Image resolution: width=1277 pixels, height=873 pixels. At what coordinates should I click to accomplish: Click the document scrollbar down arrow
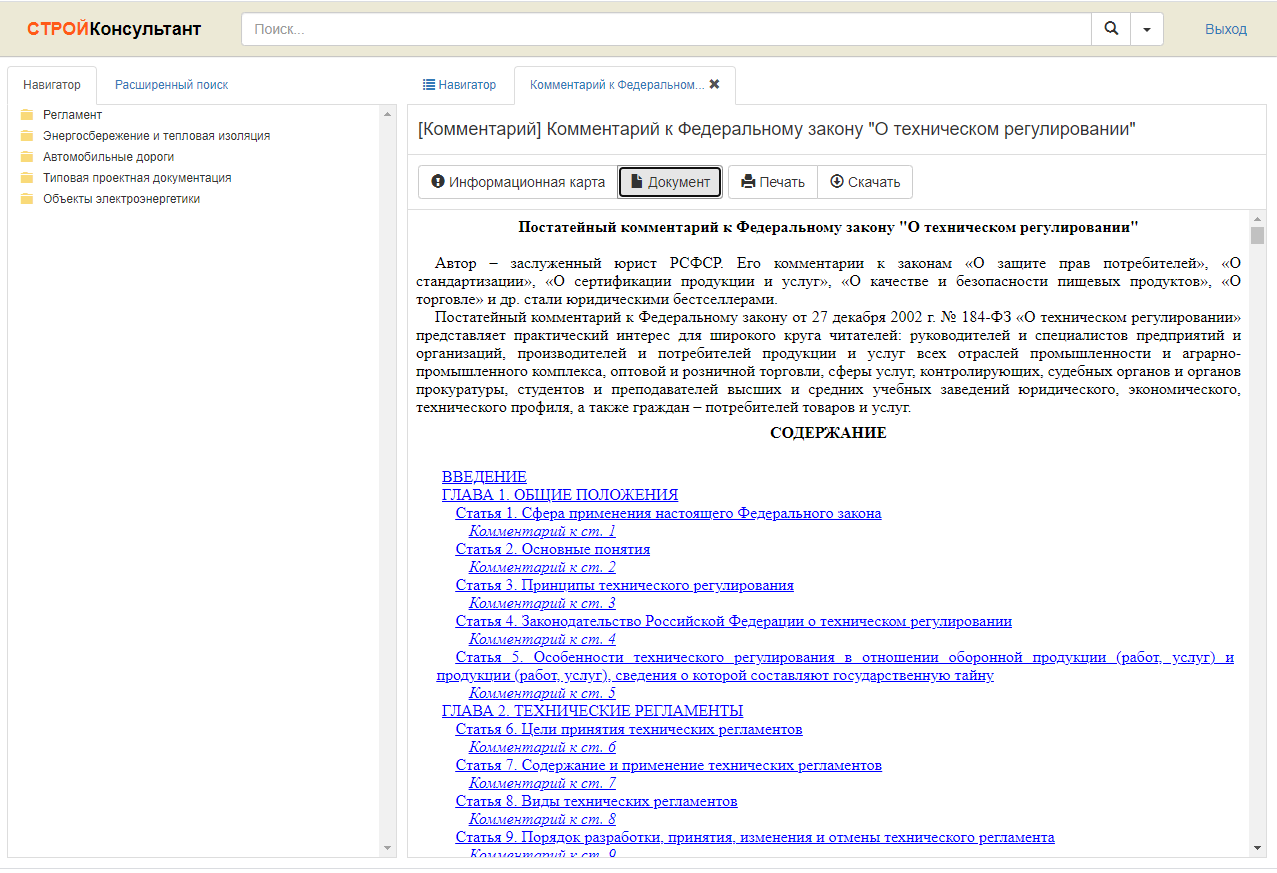(x=1257, y=849)
